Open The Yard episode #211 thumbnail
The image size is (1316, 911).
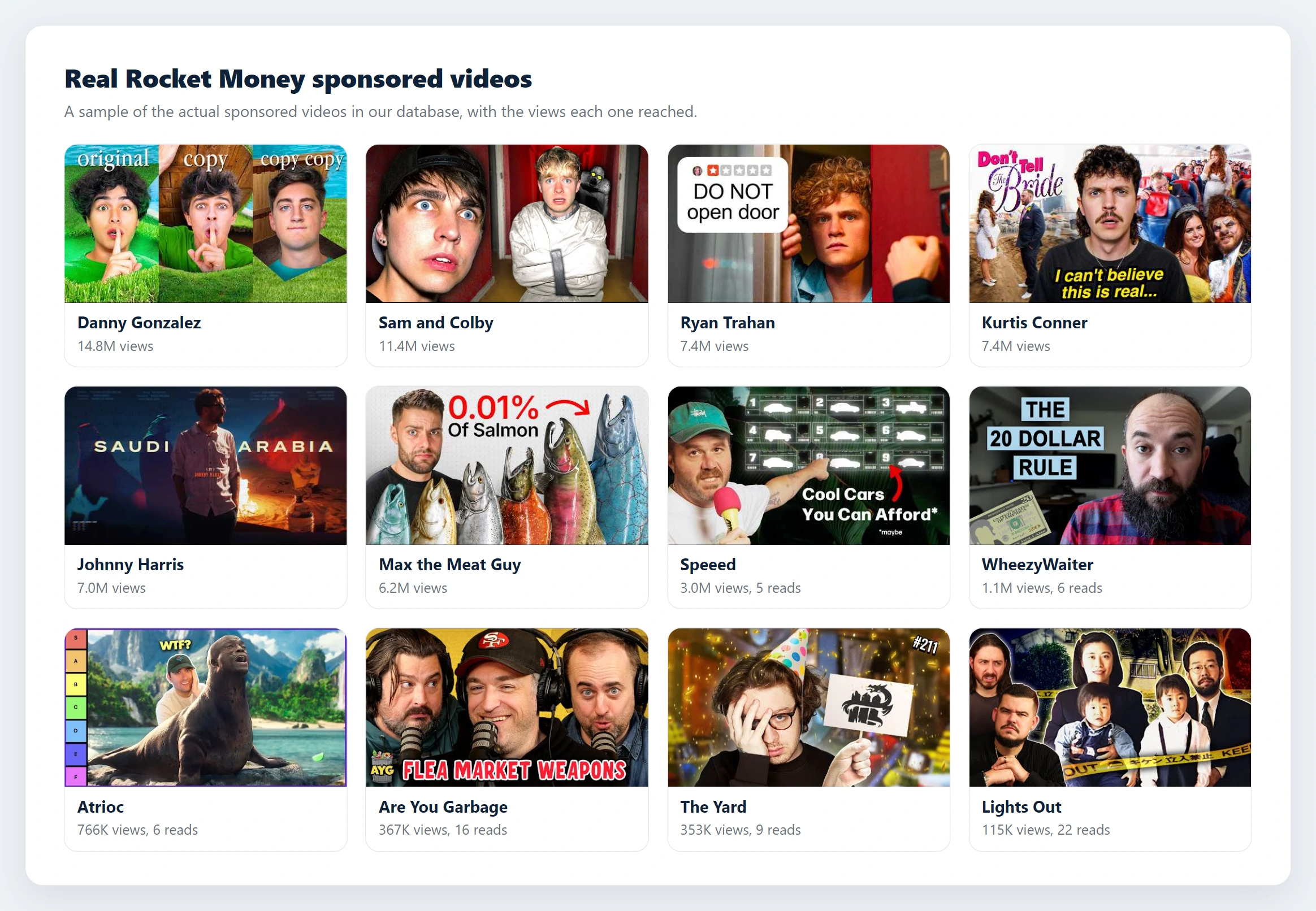pyautogui.click(x=808, y=707)
